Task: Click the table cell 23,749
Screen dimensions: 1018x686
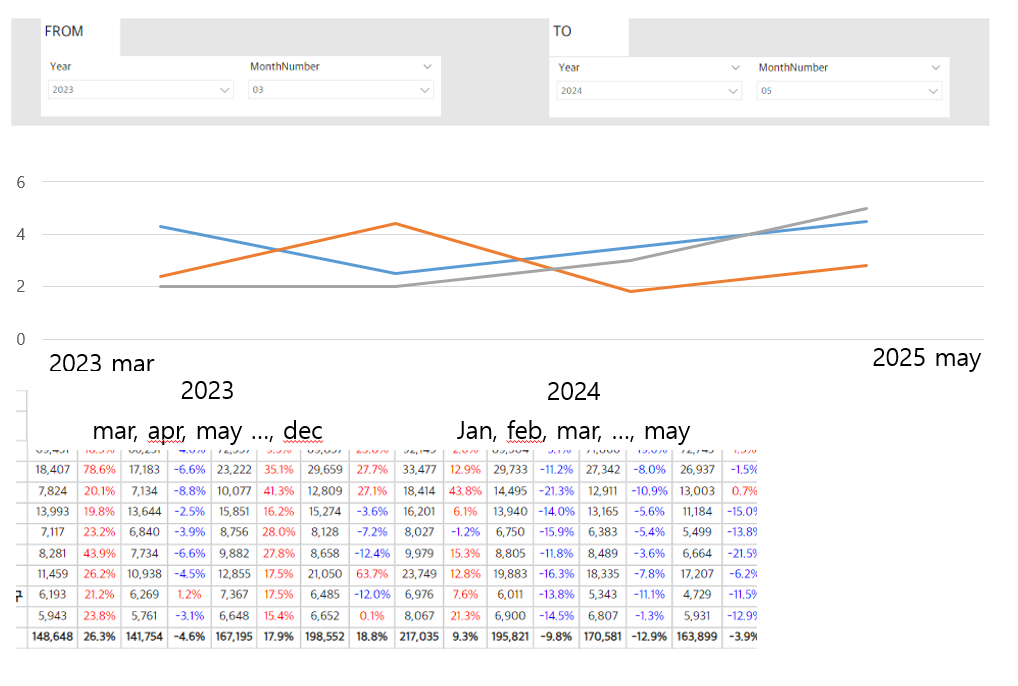Action: [x=419, y=574]
